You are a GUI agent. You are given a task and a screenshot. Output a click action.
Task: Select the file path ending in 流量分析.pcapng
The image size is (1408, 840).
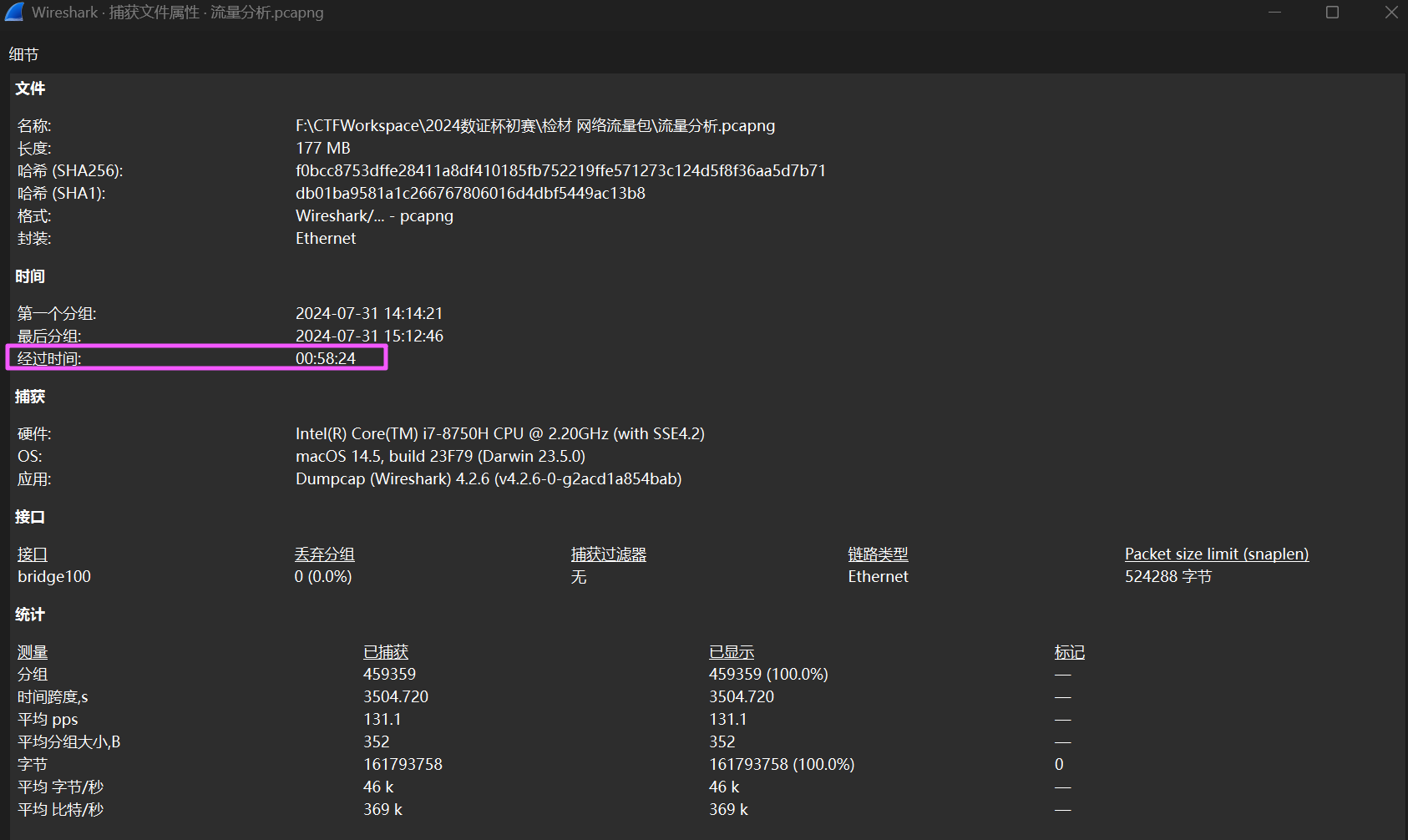click(x=535, y=125)
